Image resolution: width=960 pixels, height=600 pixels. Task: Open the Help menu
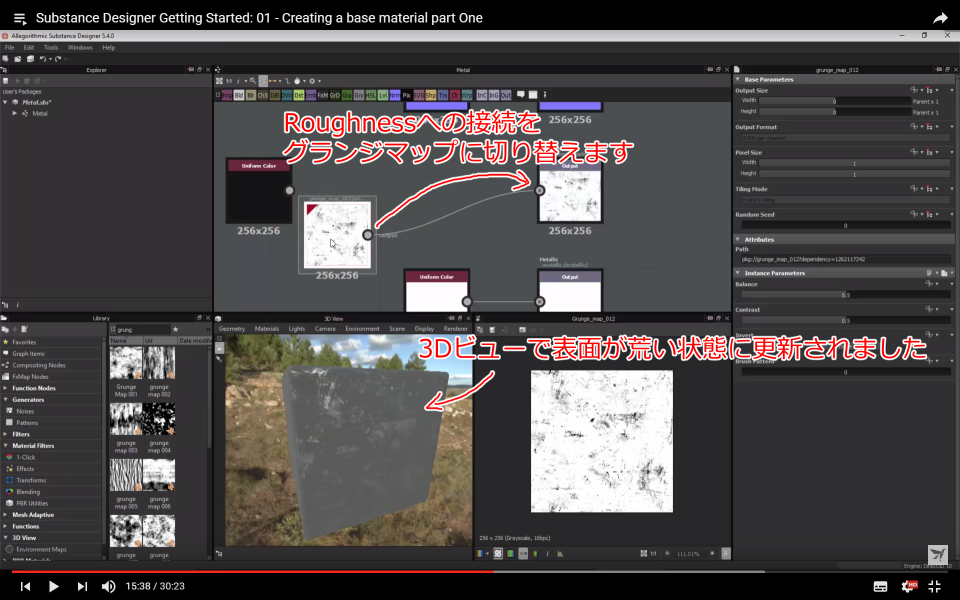coord(108,47)
